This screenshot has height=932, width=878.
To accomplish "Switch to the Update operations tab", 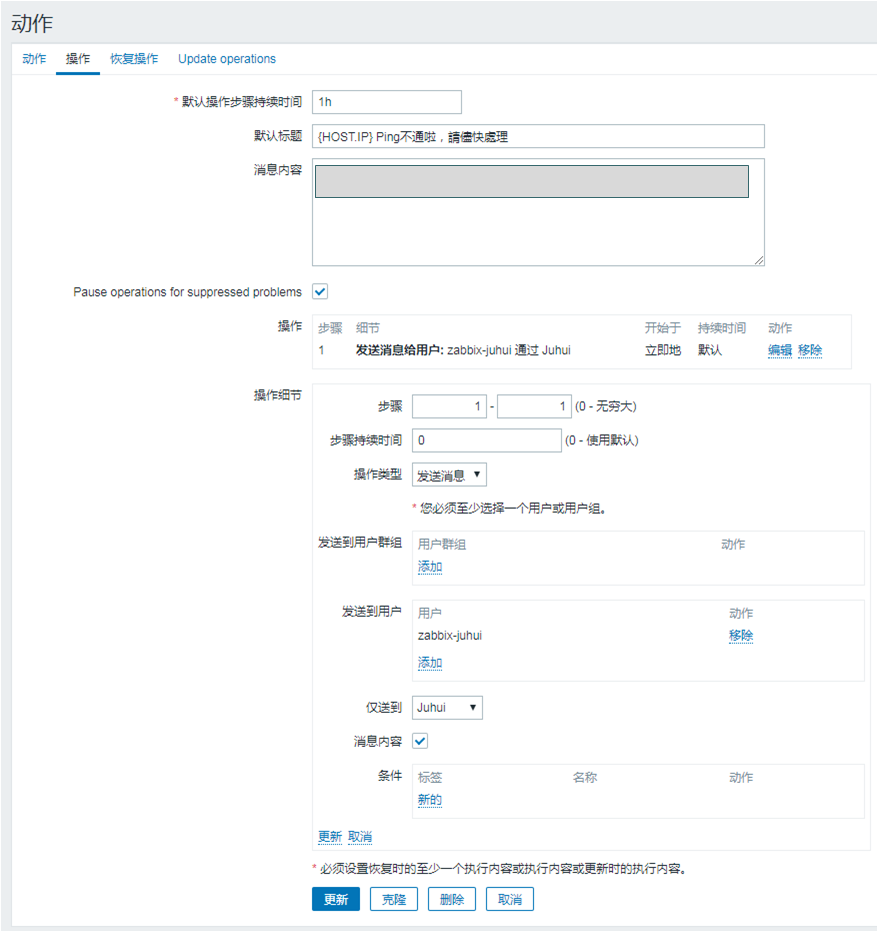I will click(x=226, y=59).
